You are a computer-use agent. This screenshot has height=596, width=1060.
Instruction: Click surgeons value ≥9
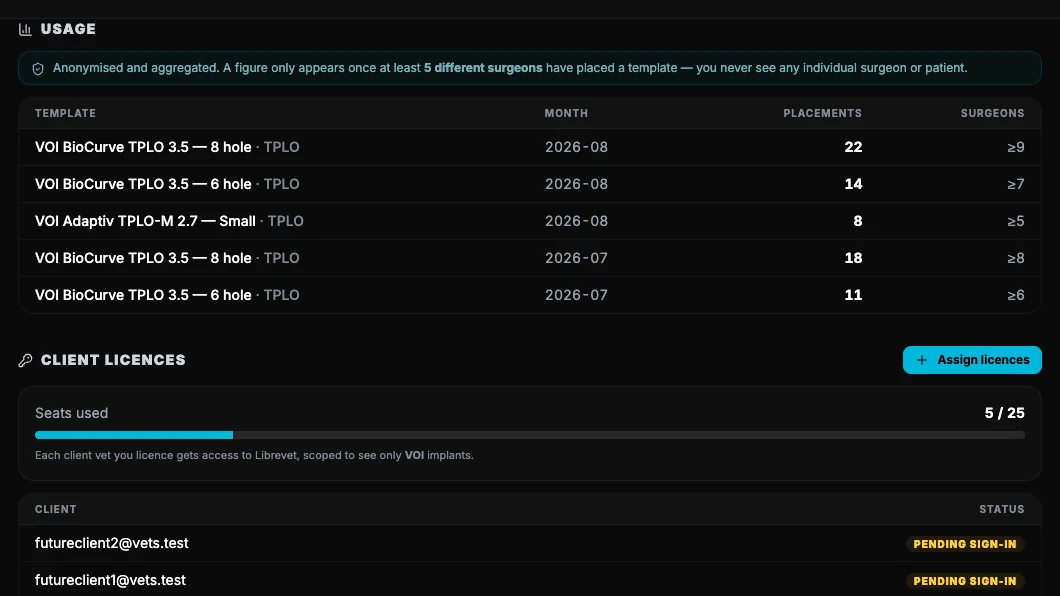click(x=1015, y=147)
